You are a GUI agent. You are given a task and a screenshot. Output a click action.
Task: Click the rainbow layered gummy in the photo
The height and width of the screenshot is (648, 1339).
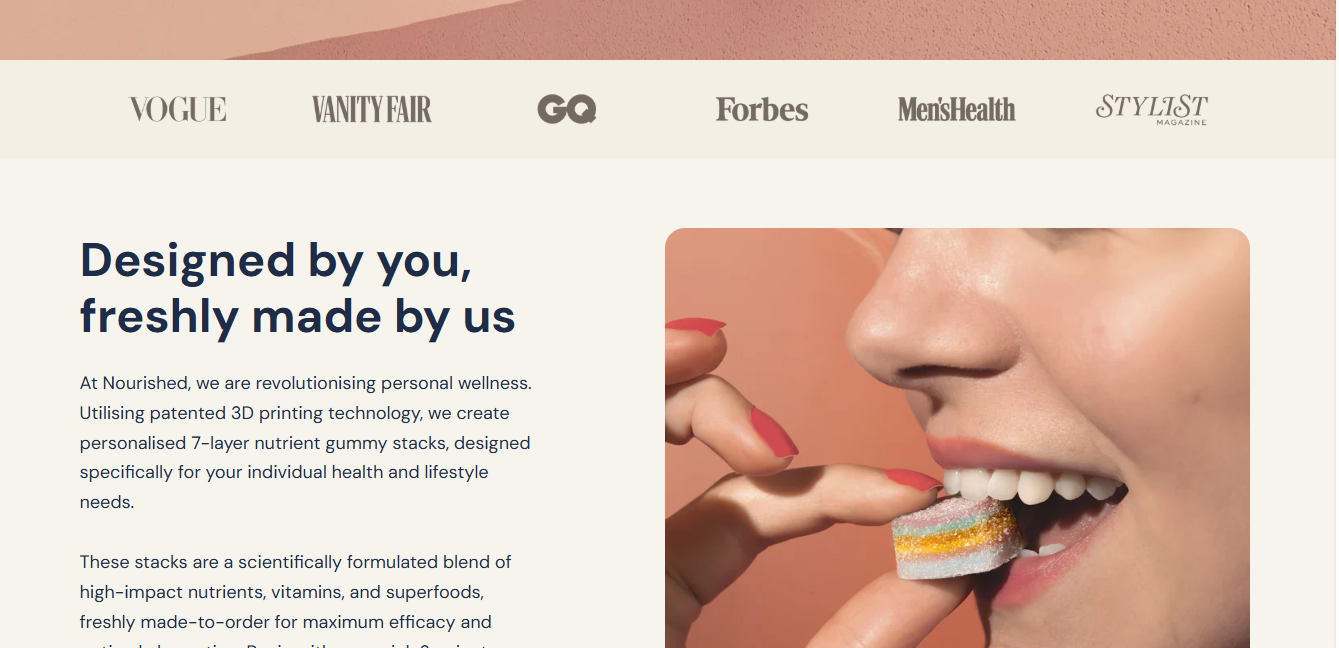coord(957,540)
